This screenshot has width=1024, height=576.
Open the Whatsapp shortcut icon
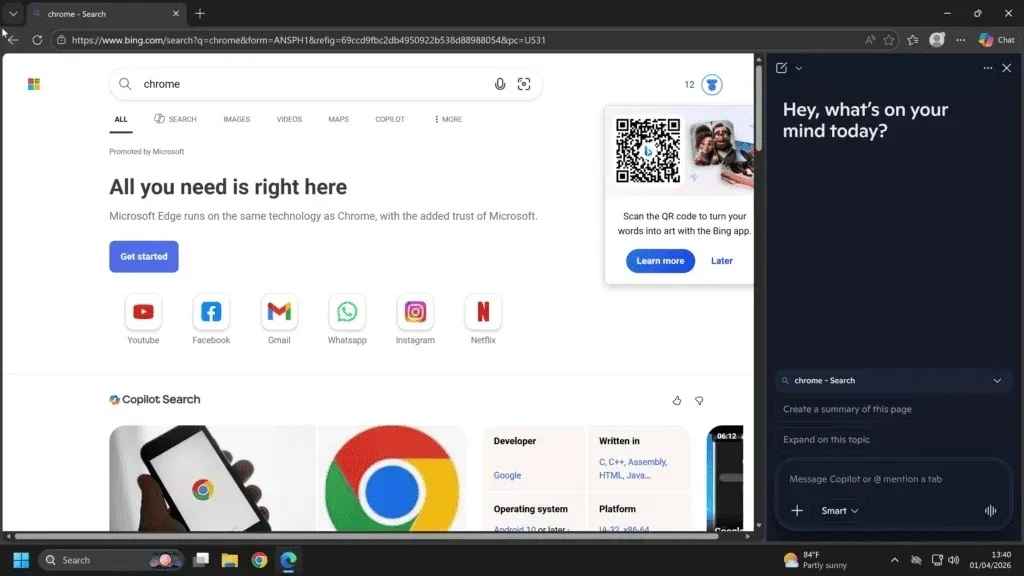(347, 312)
